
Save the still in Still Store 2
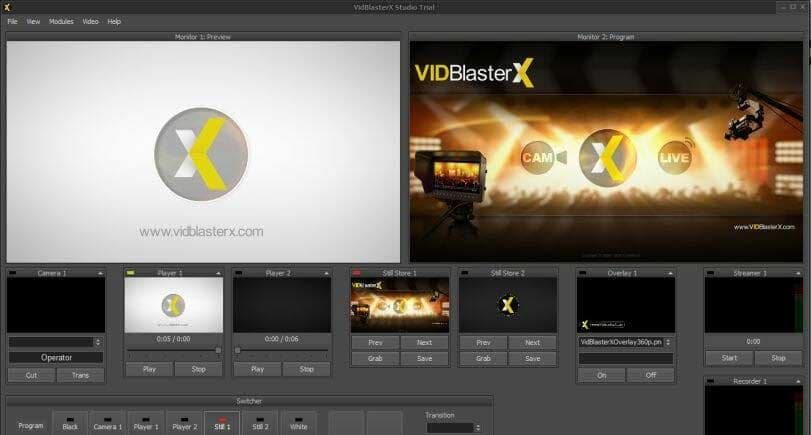[x=533, y=358]
